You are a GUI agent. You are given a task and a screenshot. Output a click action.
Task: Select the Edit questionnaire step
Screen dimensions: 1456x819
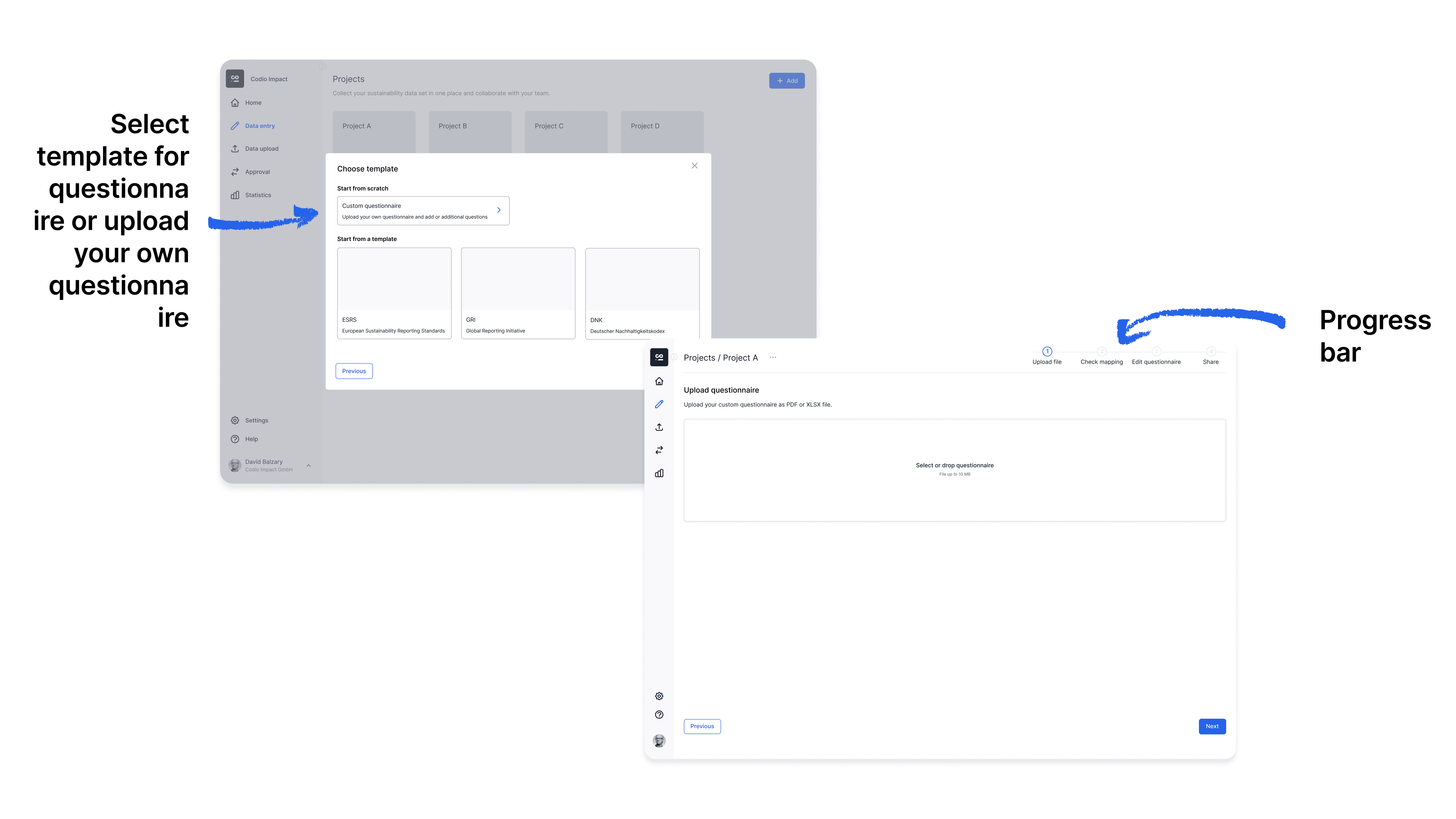coord(1157,356)
